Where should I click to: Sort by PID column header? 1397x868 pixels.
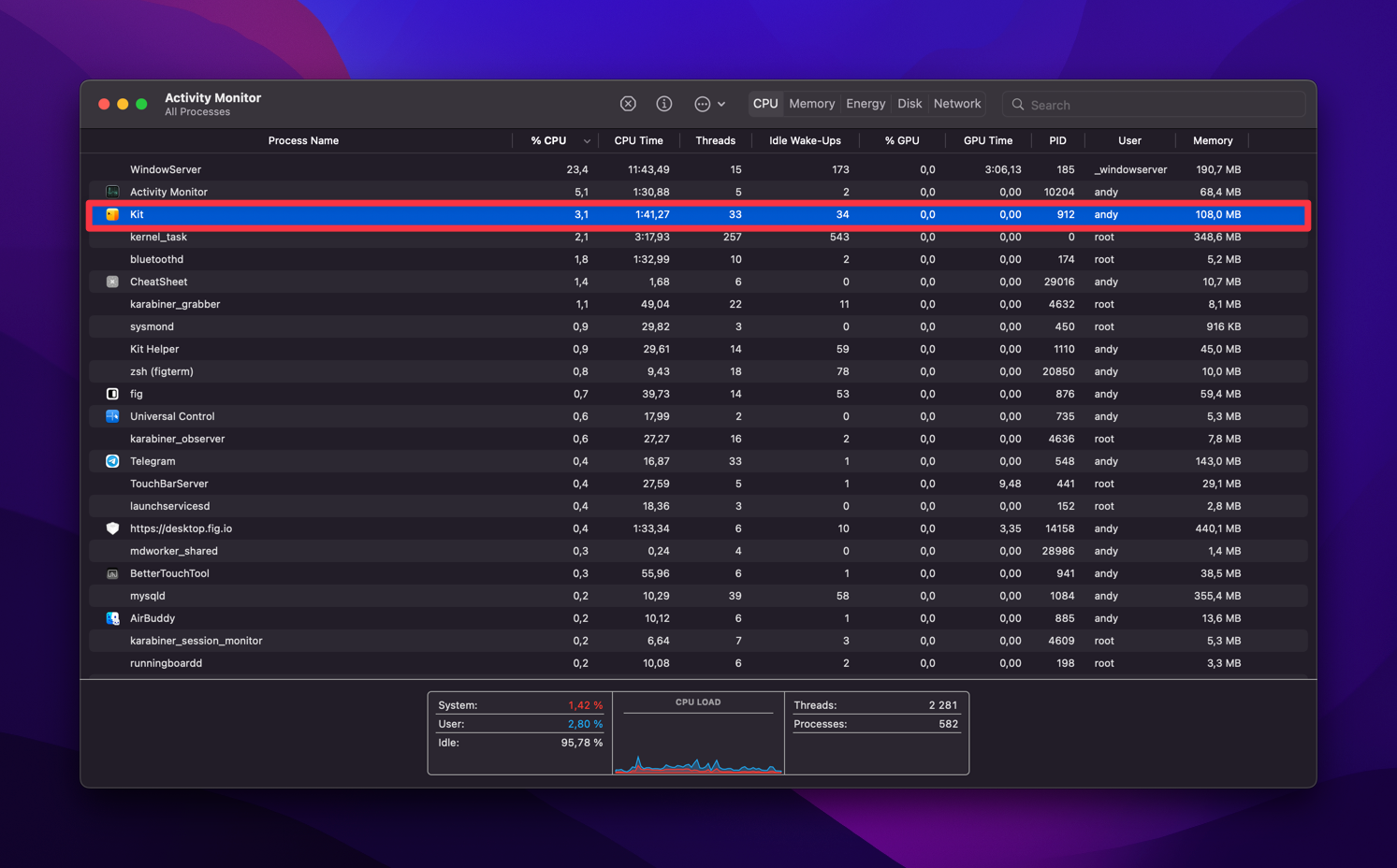pos(1057,140)
